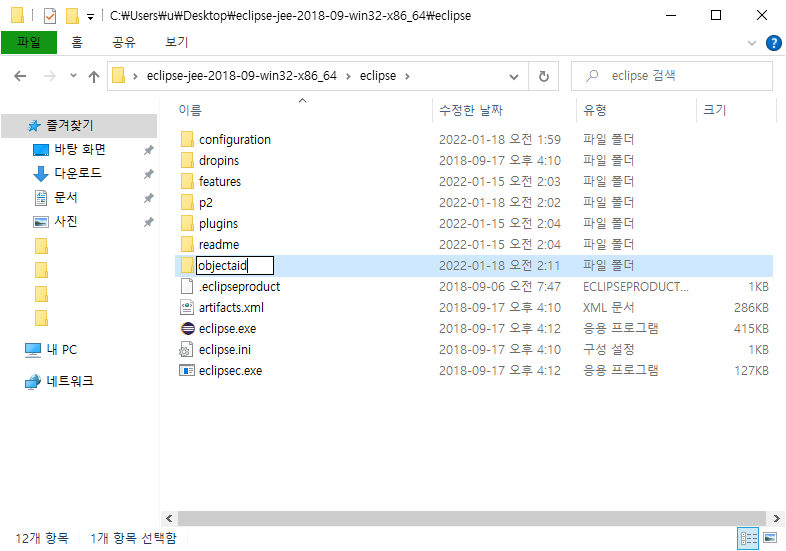
Task: Click the pin icon beside 사진
Action: [148, 222]
